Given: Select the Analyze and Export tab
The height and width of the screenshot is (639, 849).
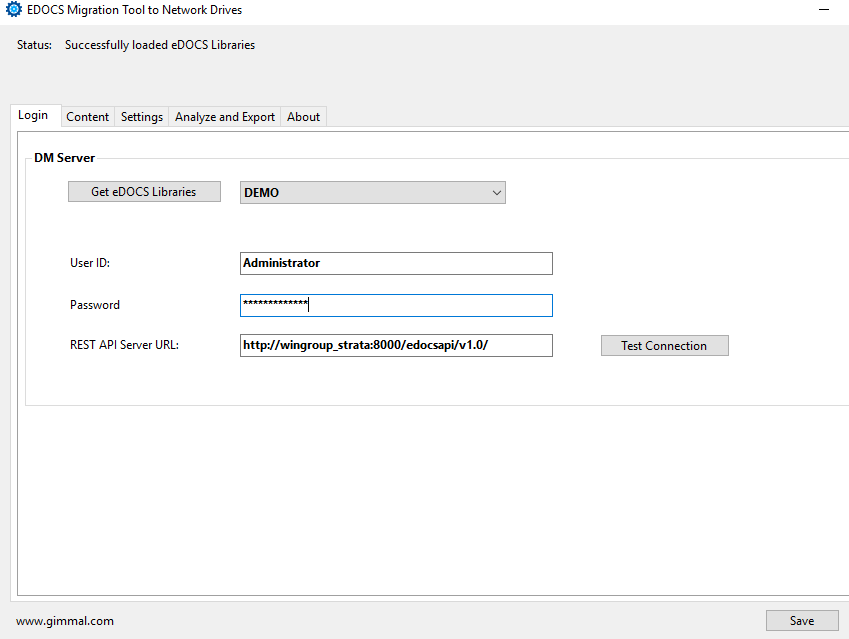Looking at the screenshot, I should point(225,117).
